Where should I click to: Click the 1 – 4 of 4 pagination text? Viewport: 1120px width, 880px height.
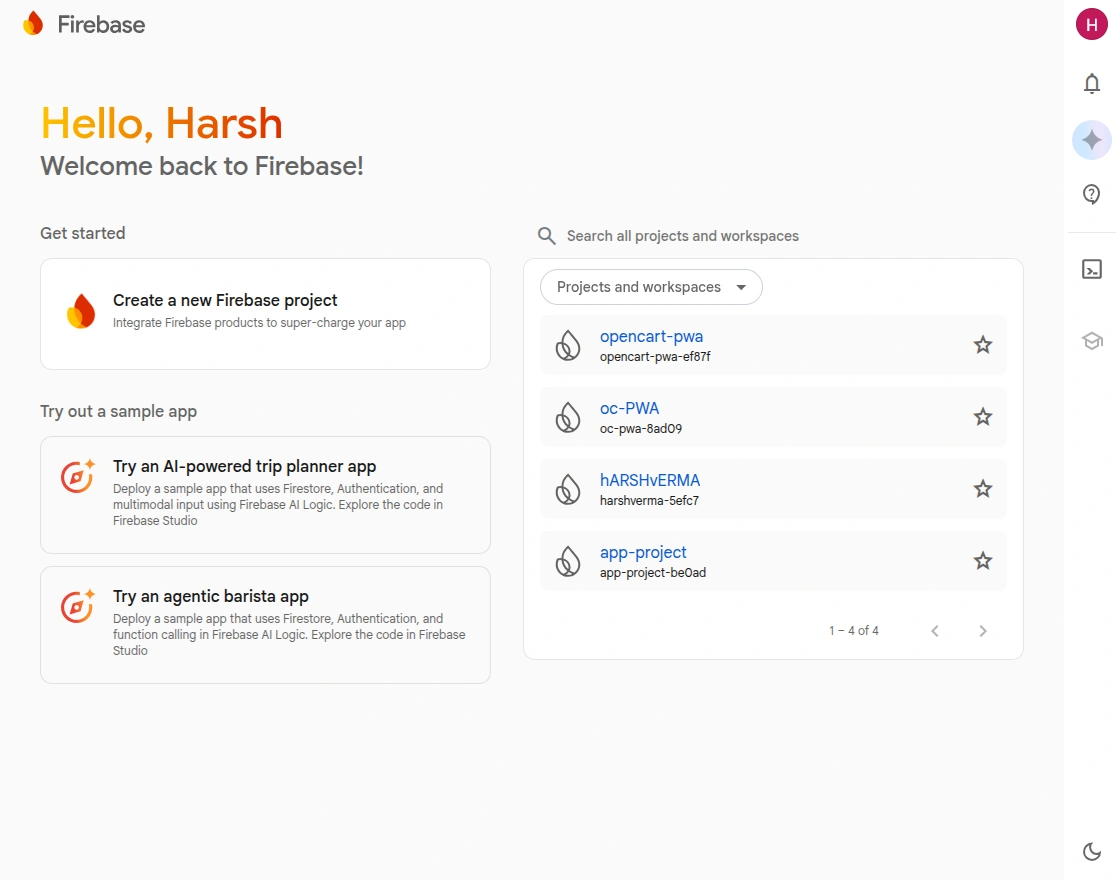(x=854, y=631)
